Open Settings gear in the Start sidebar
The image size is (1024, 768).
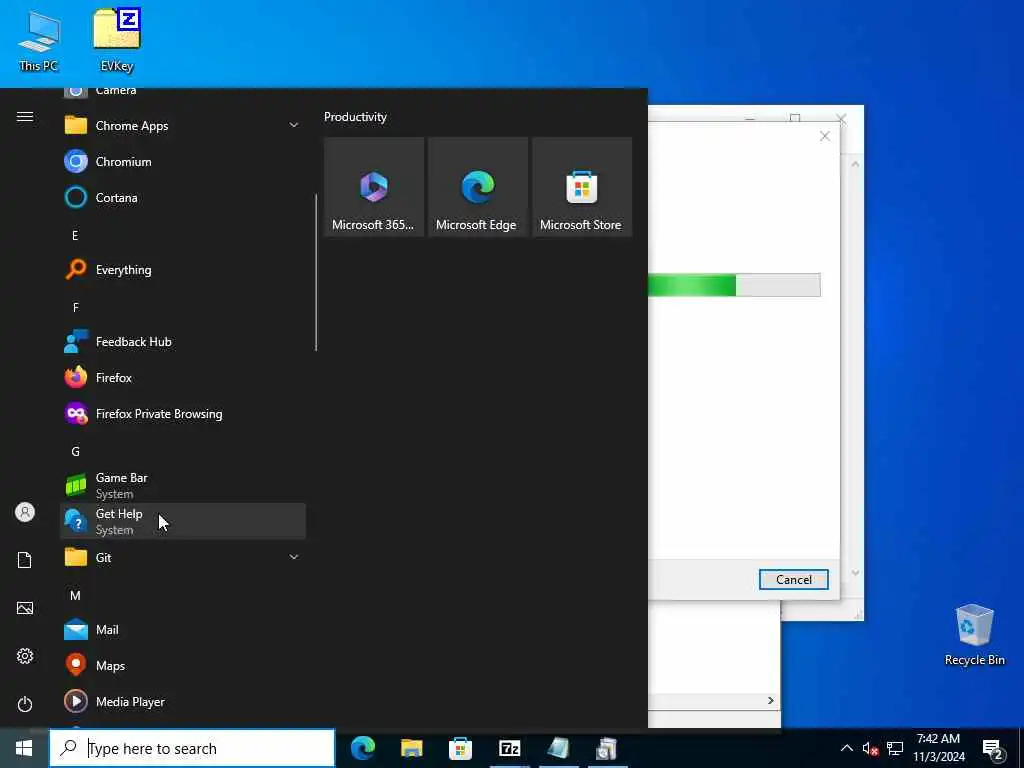(25, 656)
